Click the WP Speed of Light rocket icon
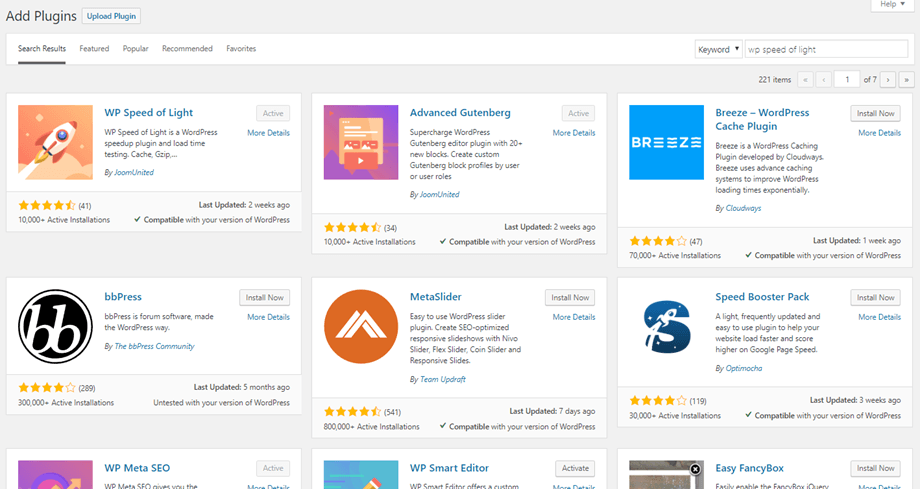Image resolution: width=920 pixels, height=489 pixels. 55,142
